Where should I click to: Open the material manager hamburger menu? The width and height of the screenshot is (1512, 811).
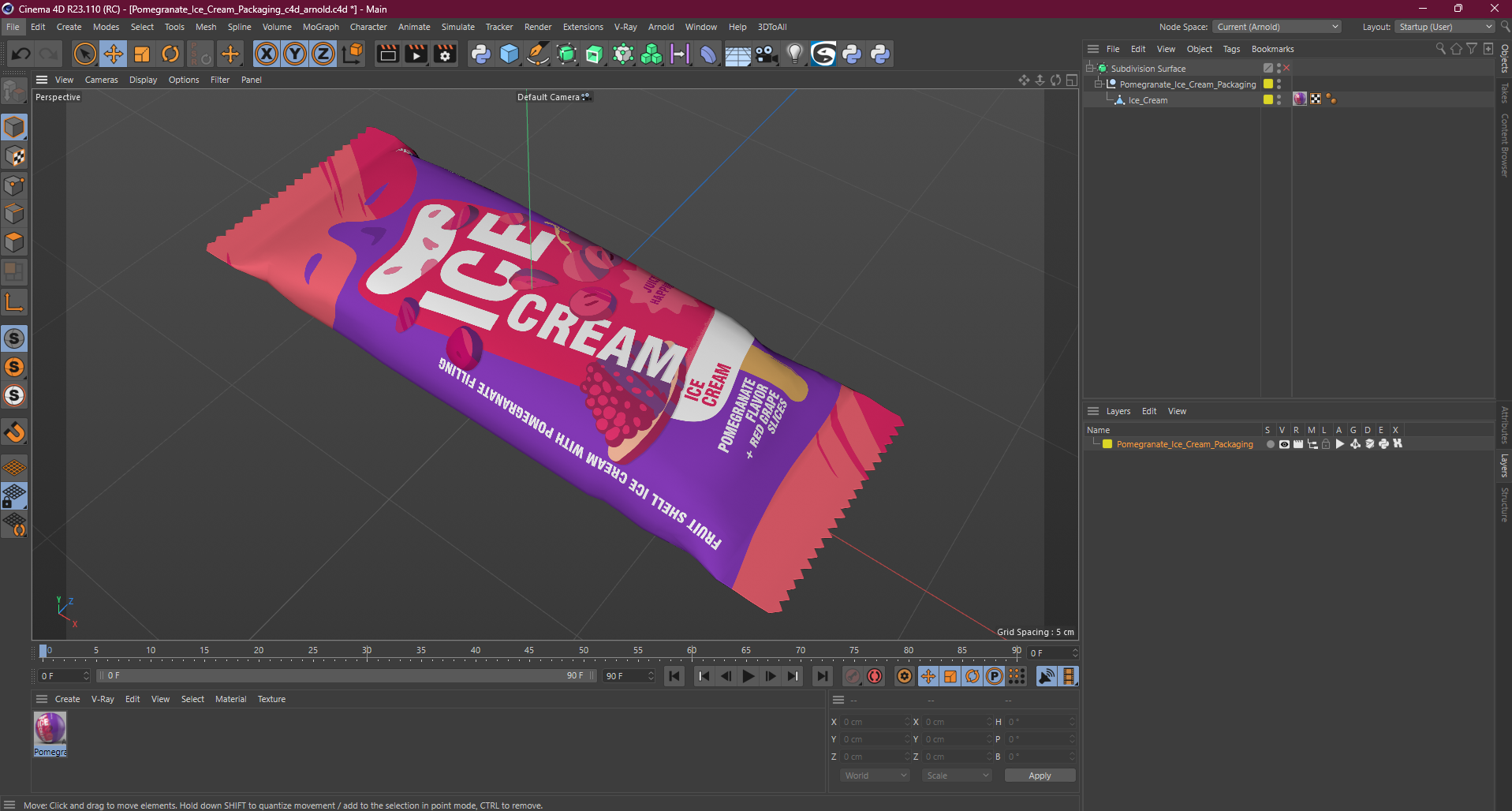(42, 699)
